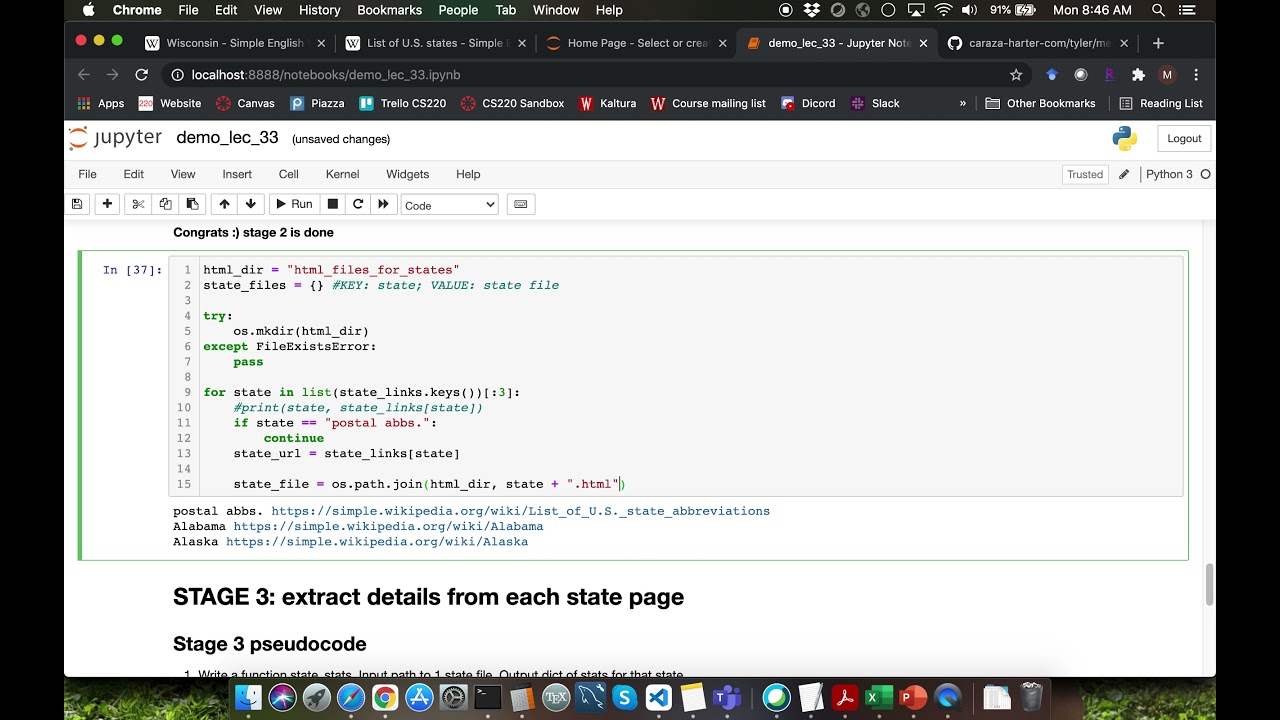Open the cell type Code dropdown
1280x720 pixels.
coord(449,205)
